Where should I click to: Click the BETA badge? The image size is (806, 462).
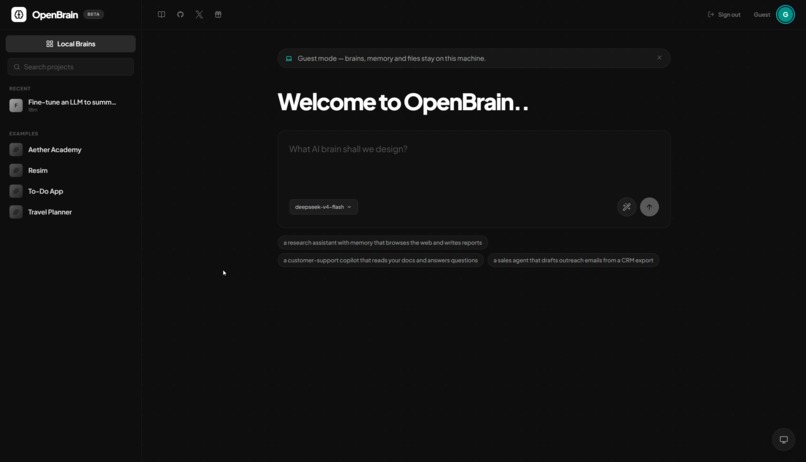pos(94,14)
